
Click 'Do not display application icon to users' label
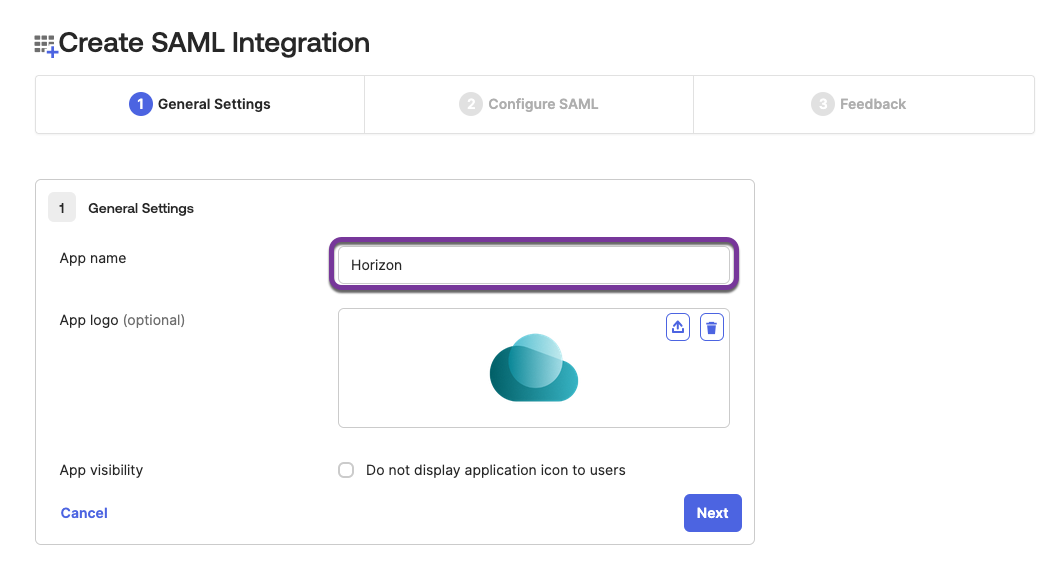click(495, 470)
